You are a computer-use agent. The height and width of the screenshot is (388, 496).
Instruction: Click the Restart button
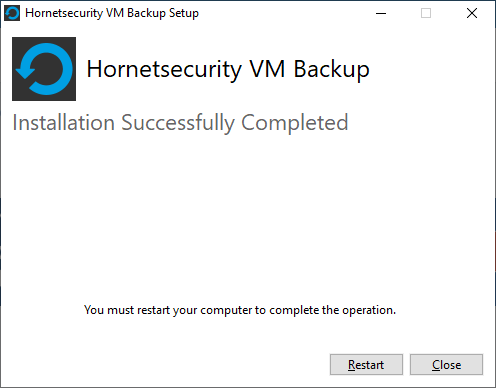[366, 364]
